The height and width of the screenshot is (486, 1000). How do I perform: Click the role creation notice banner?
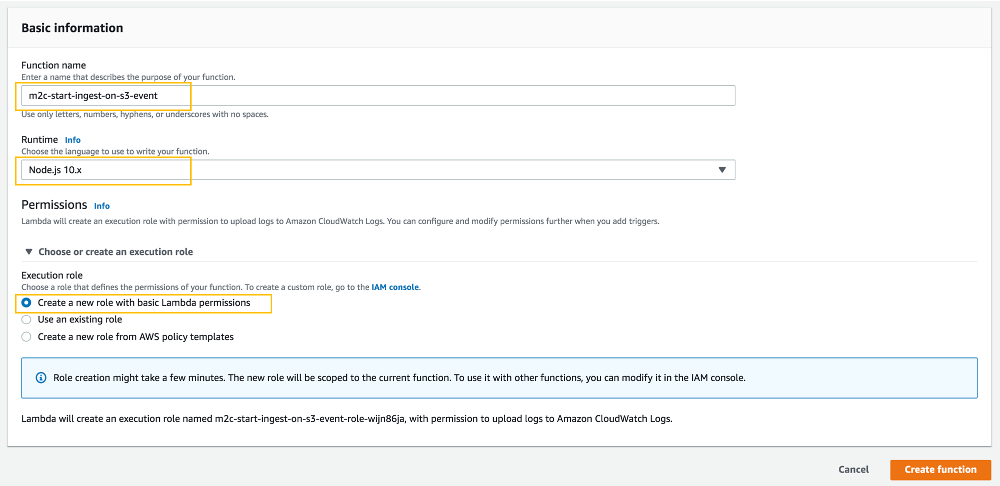click(499, 378)
